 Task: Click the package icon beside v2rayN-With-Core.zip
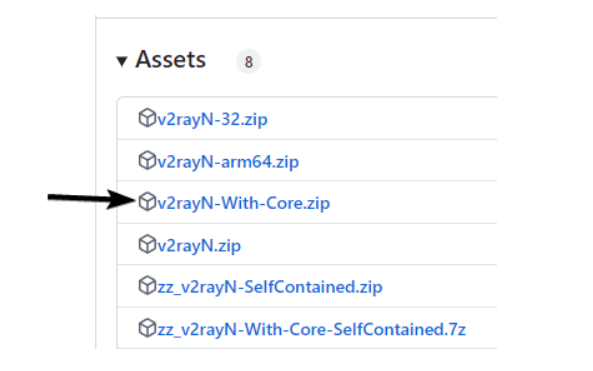click(147, 202)
